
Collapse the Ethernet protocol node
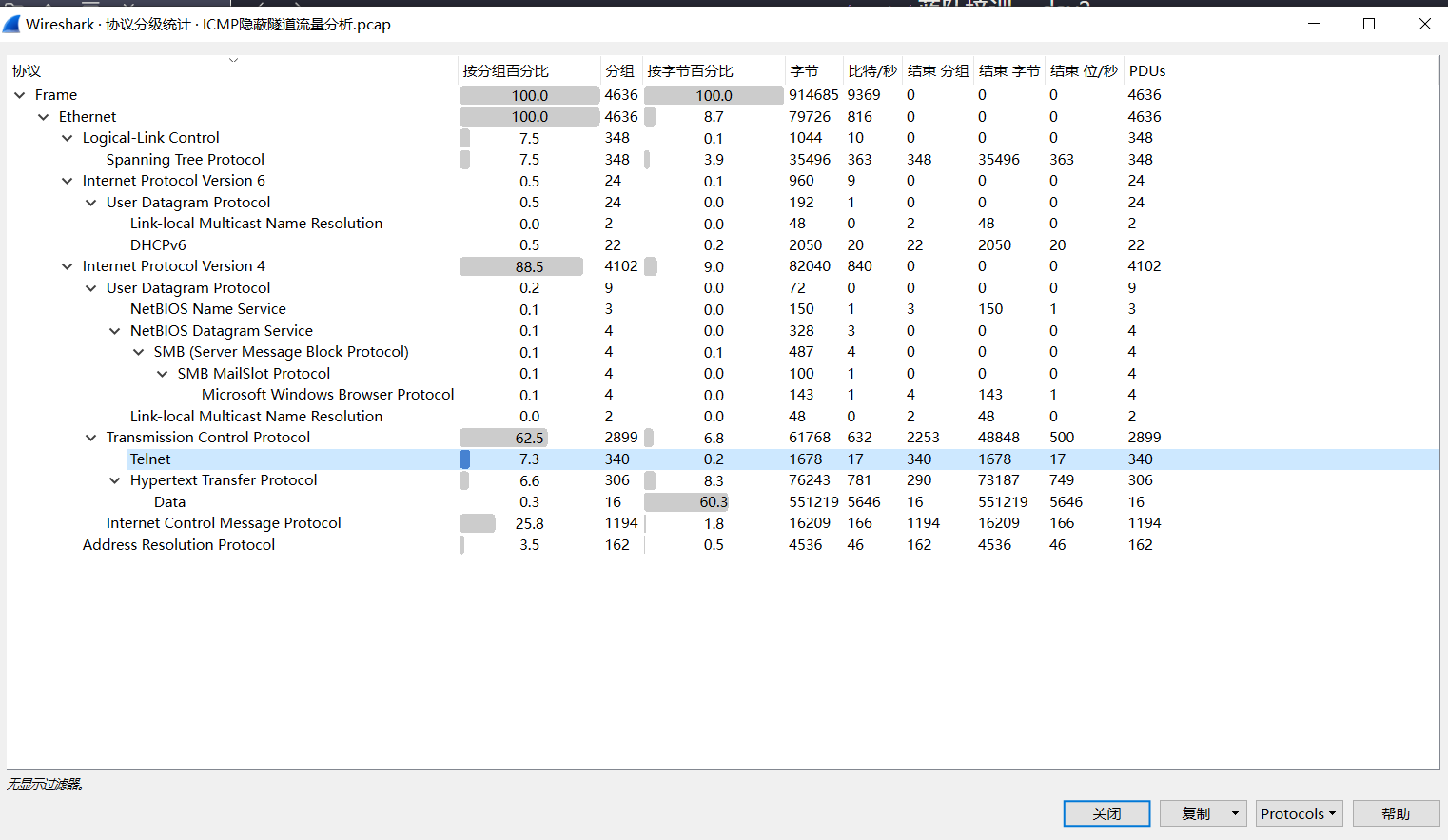[44, 117]
